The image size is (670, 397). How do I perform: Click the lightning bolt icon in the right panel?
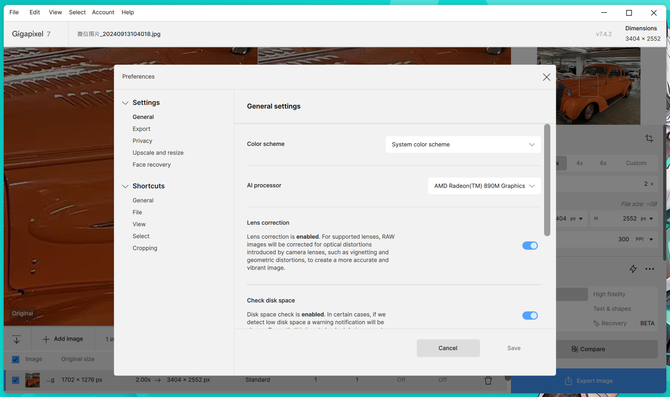click(633, 269)
